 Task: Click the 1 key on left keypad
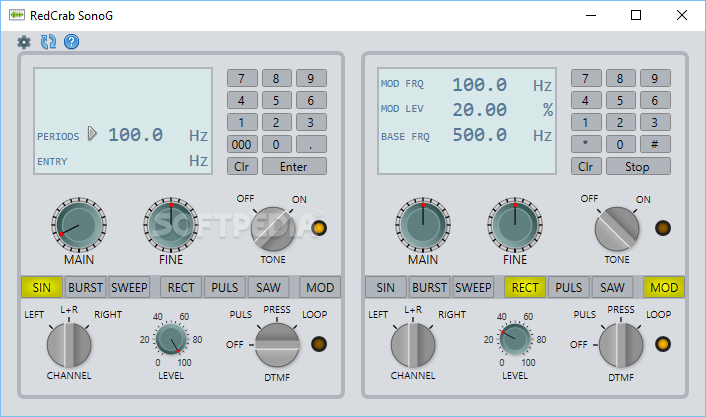click(x=242, y=122)
